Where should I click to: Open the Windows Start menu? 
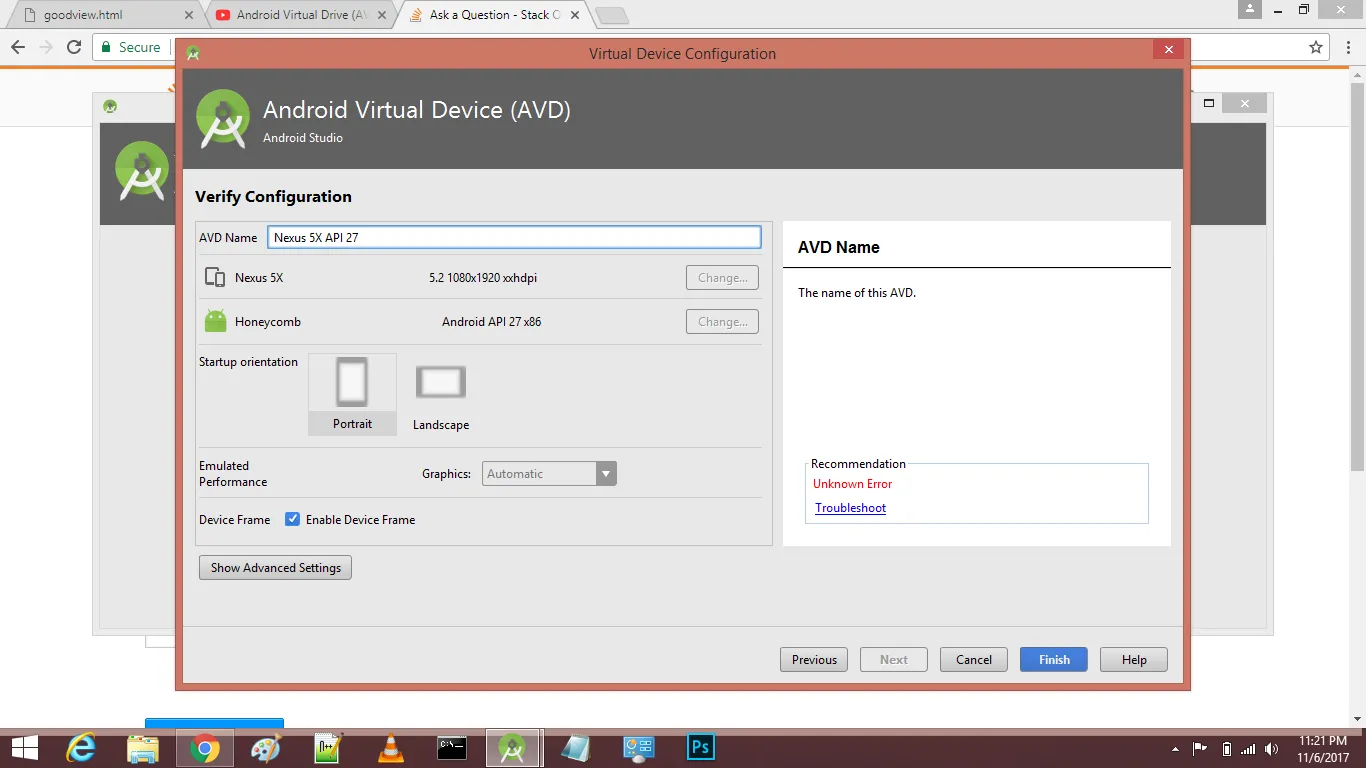point(24,748)
